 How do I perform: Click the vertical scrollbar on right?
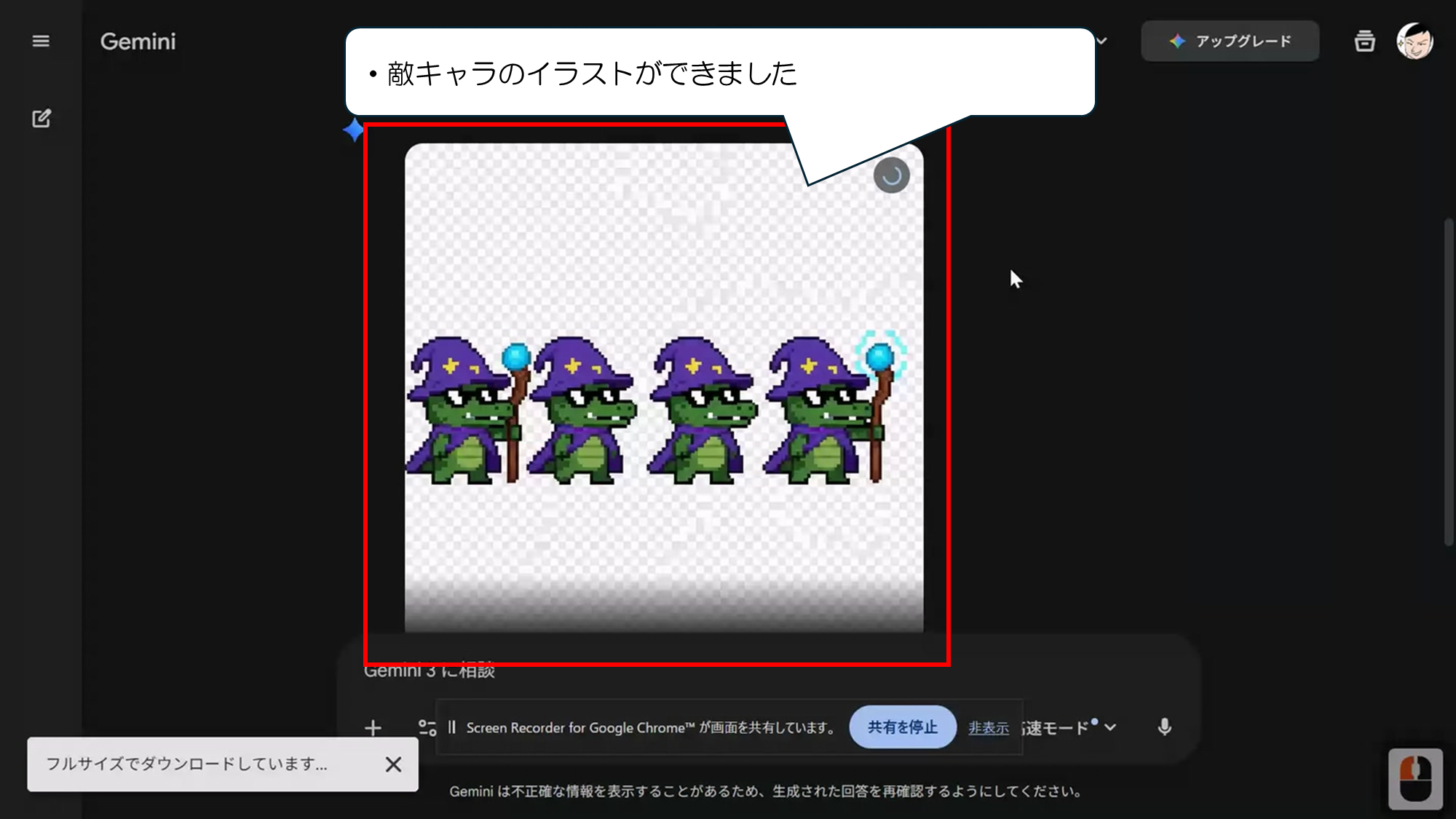pos(1448,382)
